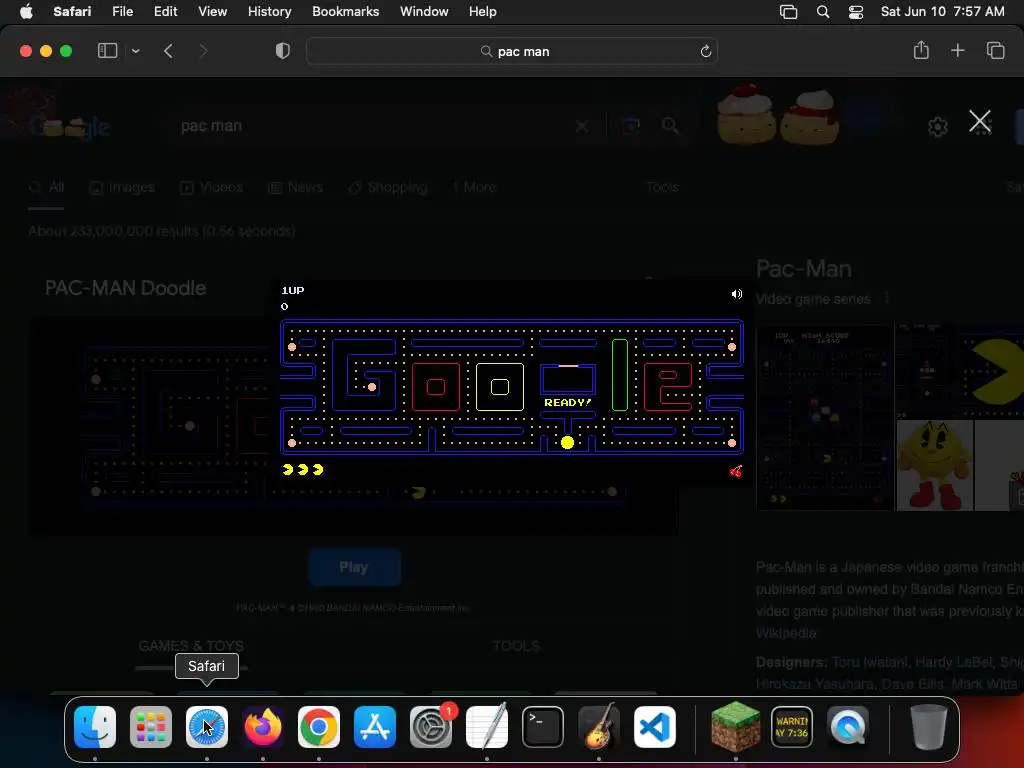The width and height of the screenshot is (1024, 768).
Task: Open Finder from the Dock
Action: click(95, 726)
